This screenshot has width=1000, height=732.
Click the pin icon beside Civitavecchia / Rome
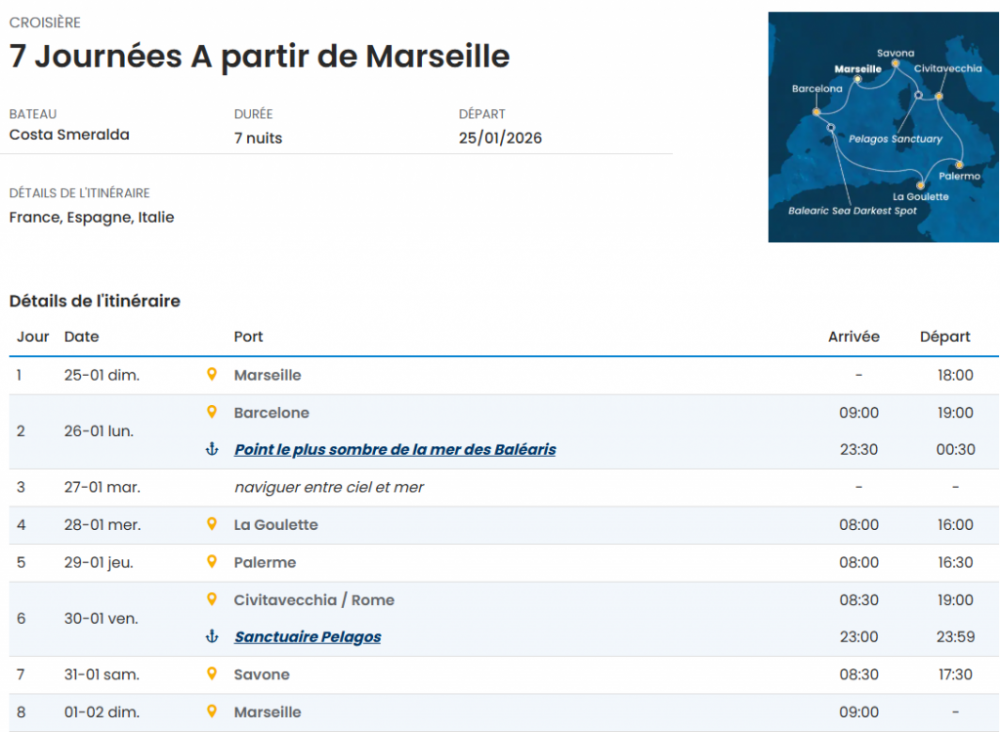[211, 600]
